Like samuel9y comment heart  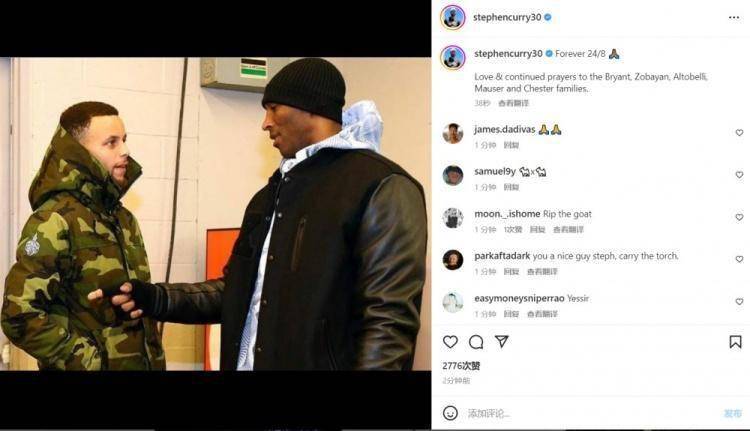739,175
